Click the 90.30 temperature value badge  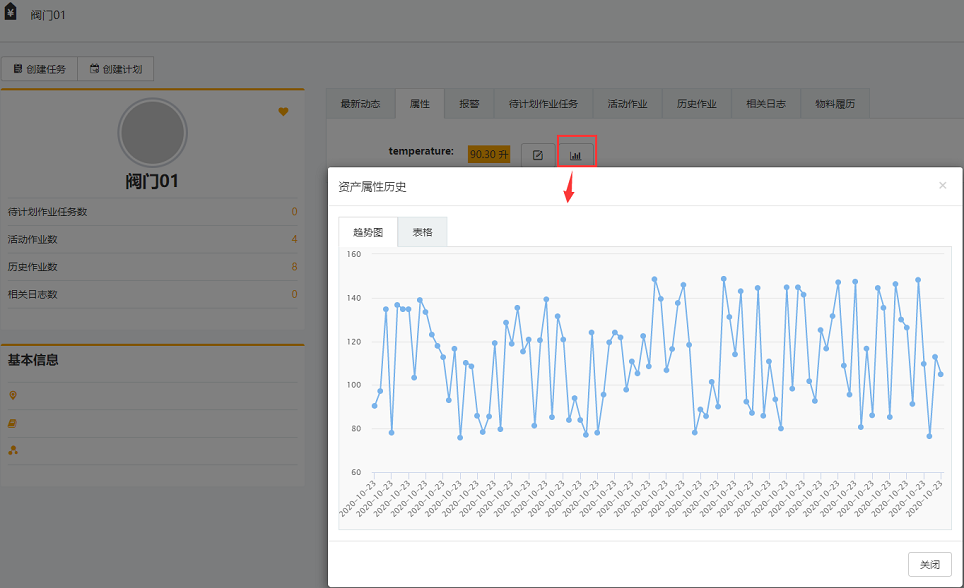pos(489,154)
